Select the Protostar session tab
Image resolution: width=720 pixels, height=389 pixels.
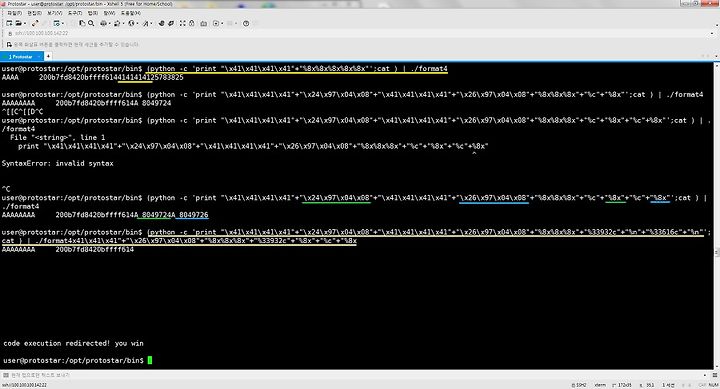click(21, 56)
